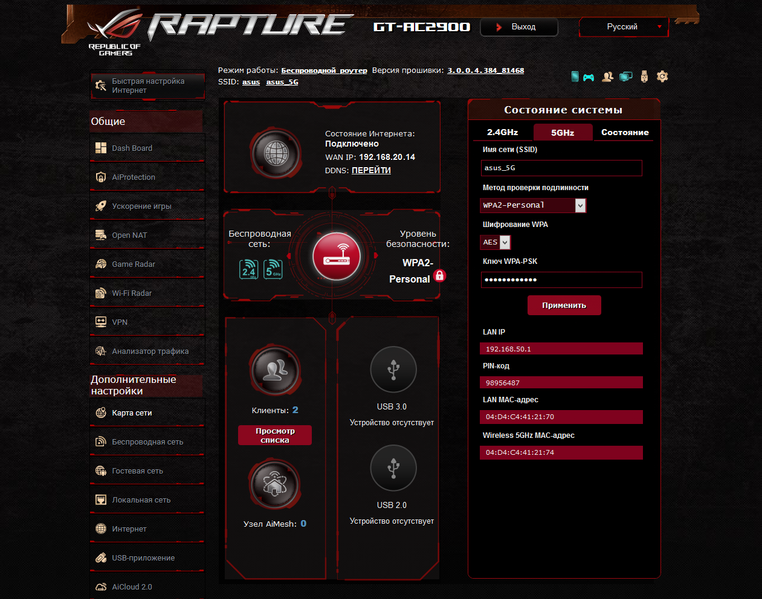
Task: Switch to the 2.4GHz tab
Action: (x=502, y=132)
